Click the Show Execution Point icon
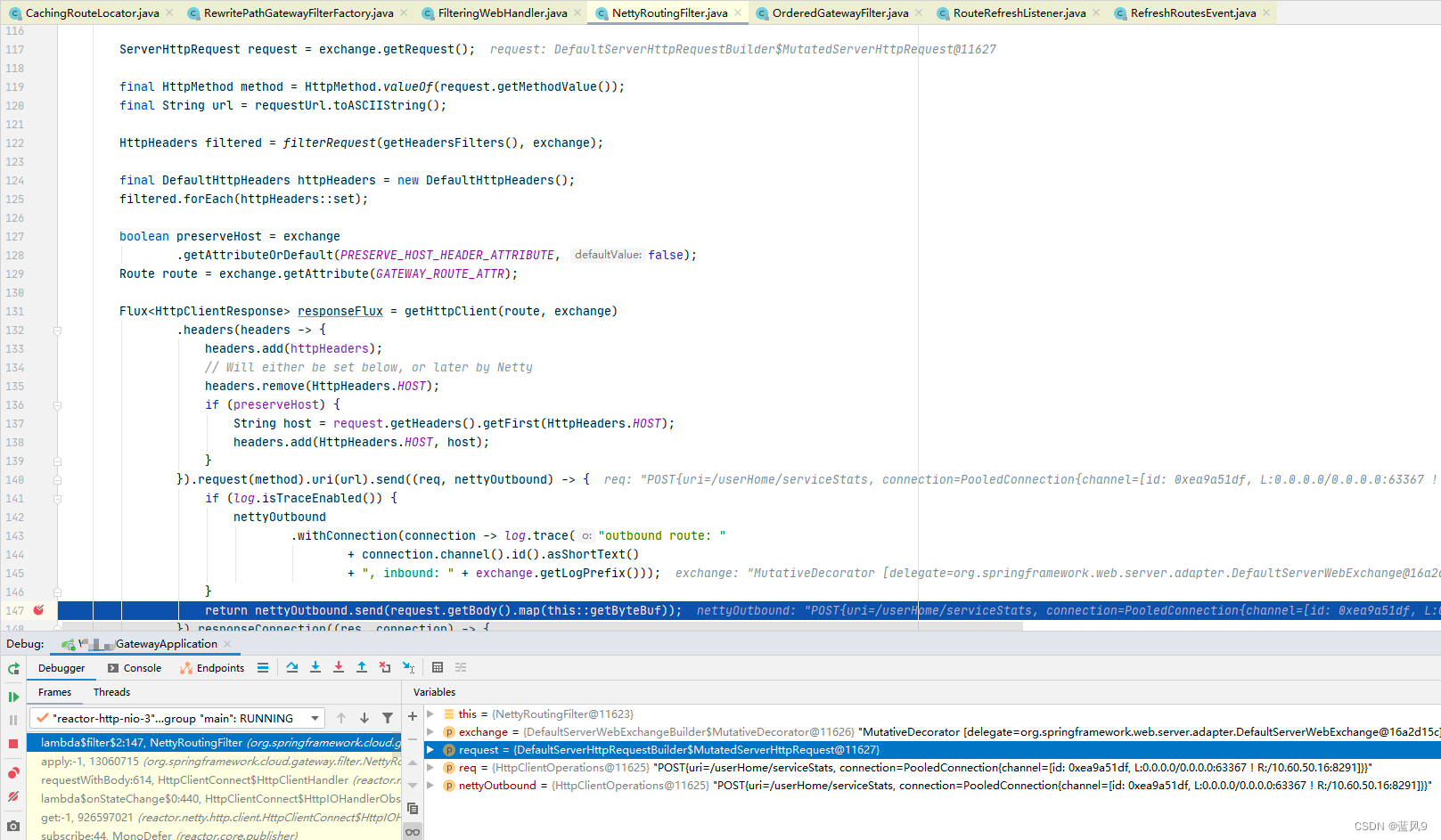This screenshot has height=840, width=1441. point(263,667)
